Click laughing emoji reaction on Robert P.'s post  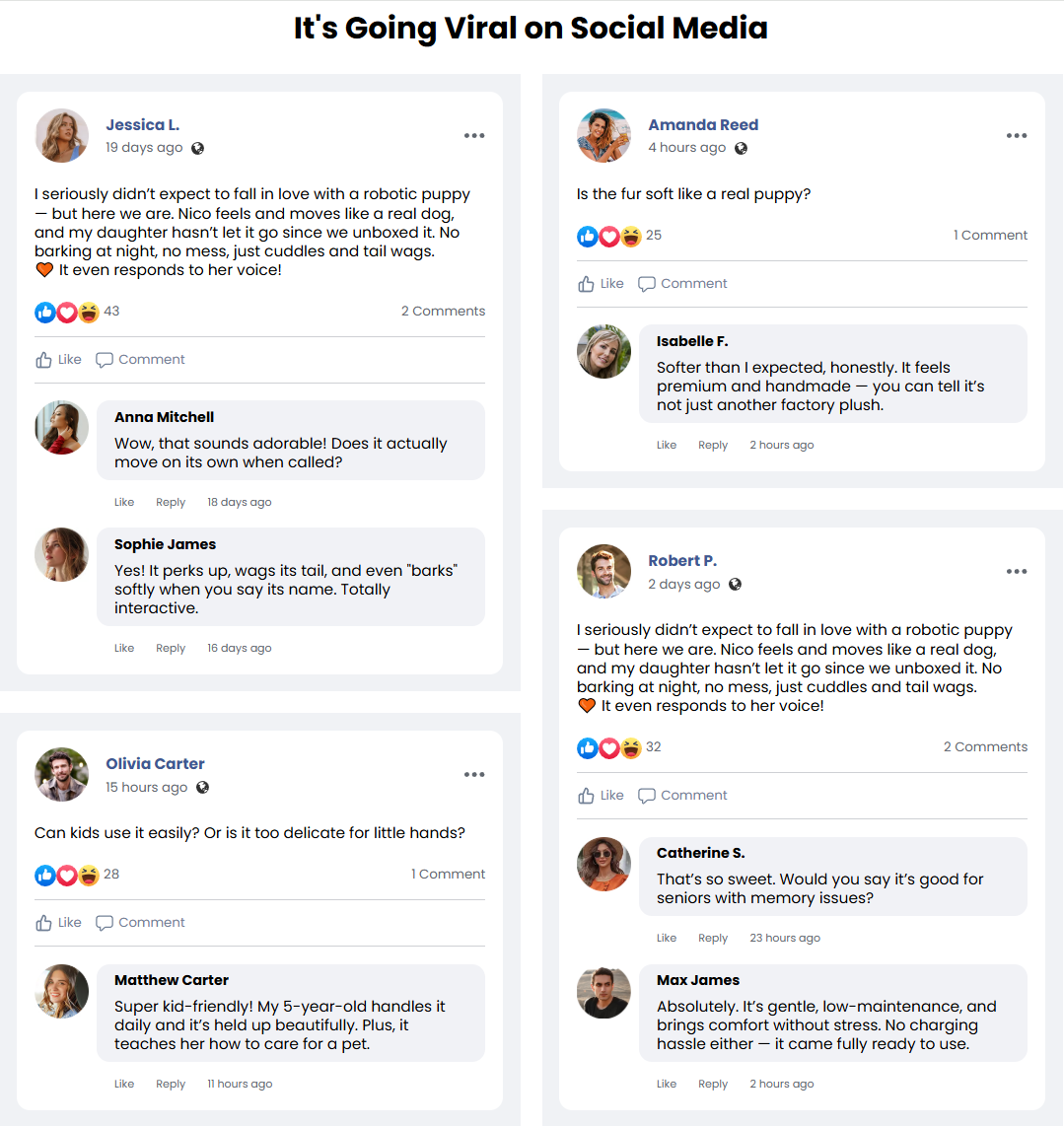tap(631, 747)
